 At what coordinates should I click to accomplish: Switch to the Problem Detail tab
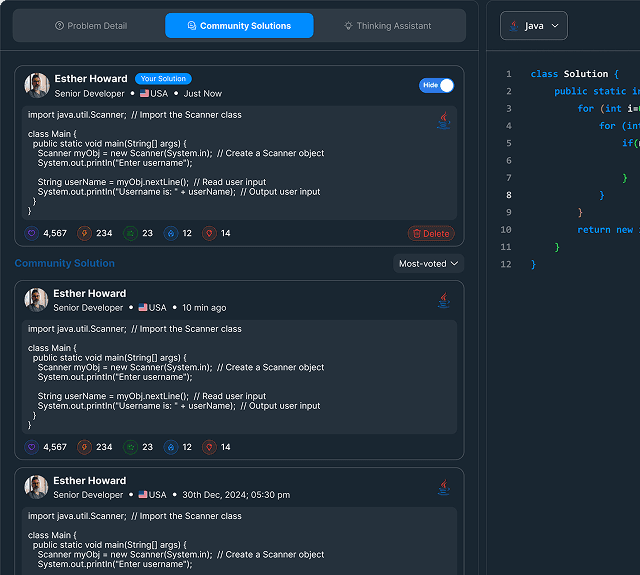pyautogui.click(x=91, y=26)
